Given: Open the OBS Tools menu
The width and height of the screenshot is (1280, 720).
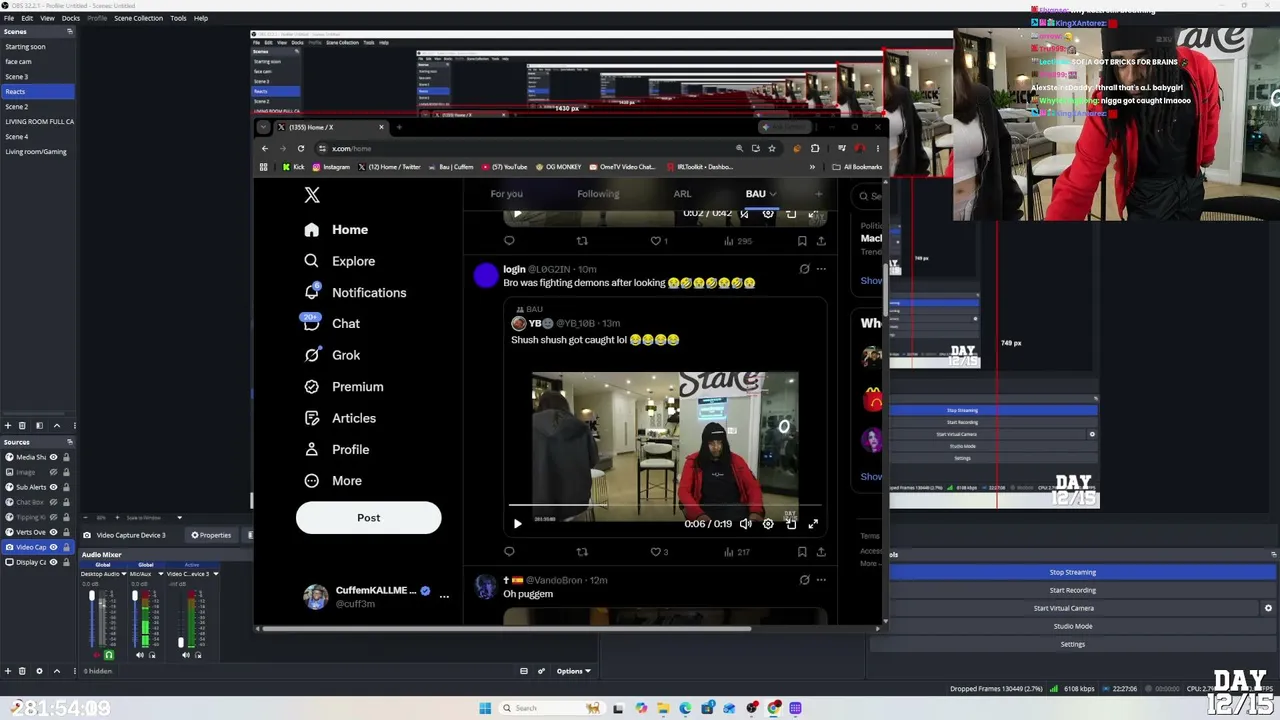Looking at the screenshot, I should pyautogui.click(x=178, y=18).
